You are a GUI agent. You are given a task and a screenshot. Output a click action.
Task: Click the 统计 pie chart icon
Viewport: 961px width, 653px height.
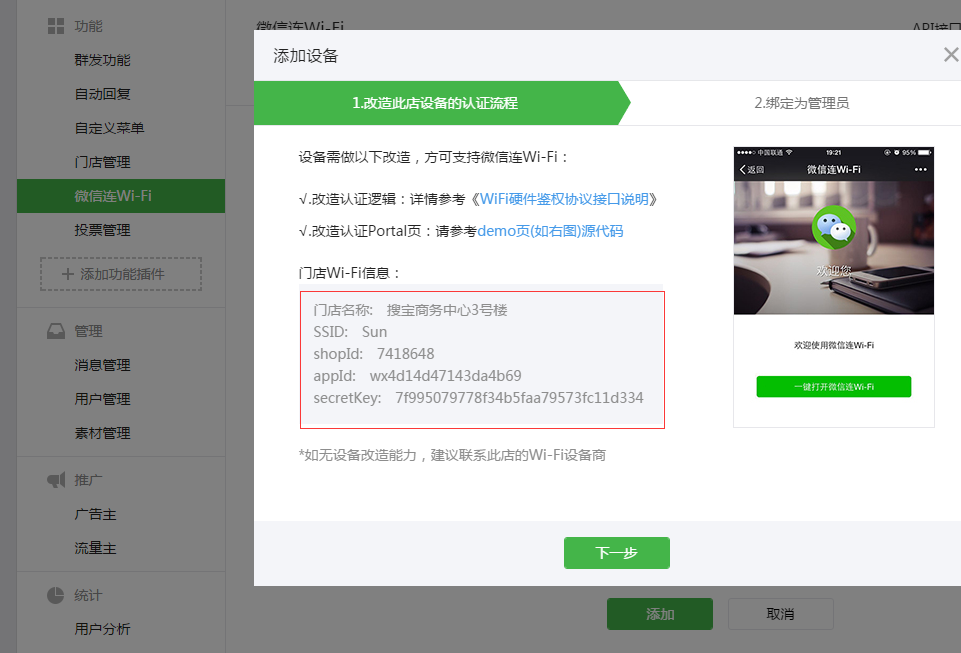coord(56,595)
